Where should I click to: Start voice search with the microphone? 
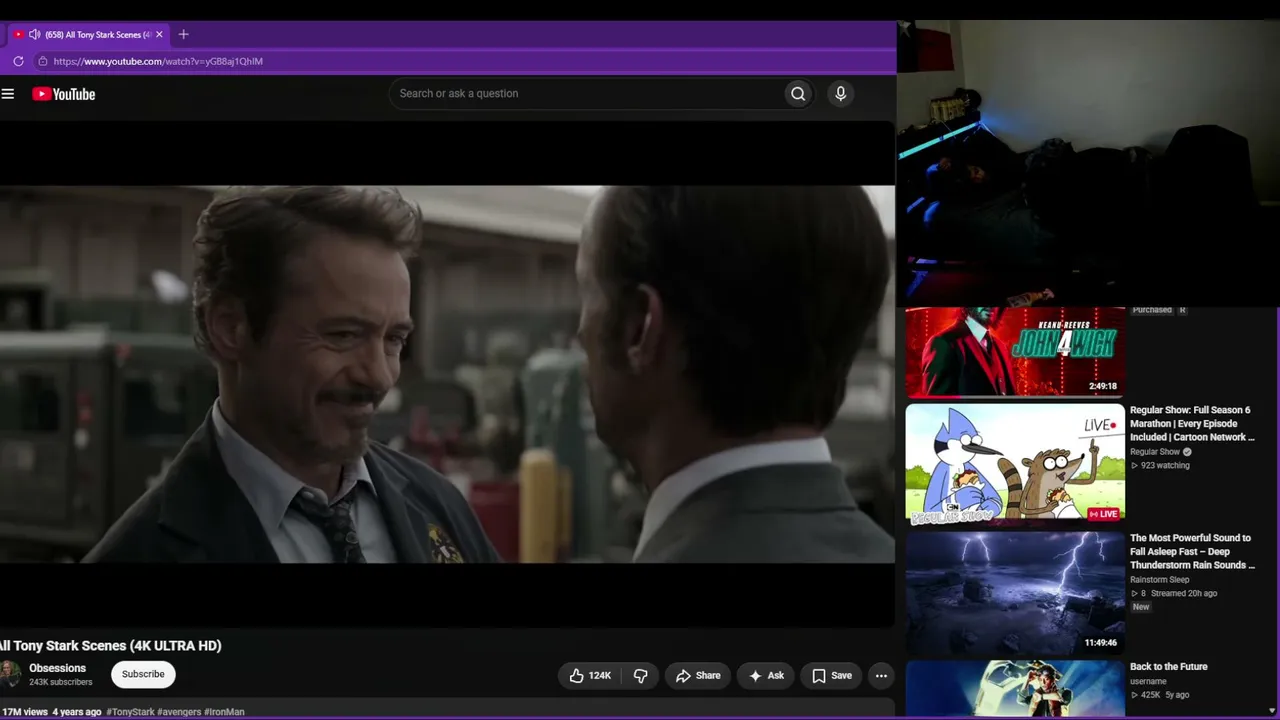coord(840,94)
